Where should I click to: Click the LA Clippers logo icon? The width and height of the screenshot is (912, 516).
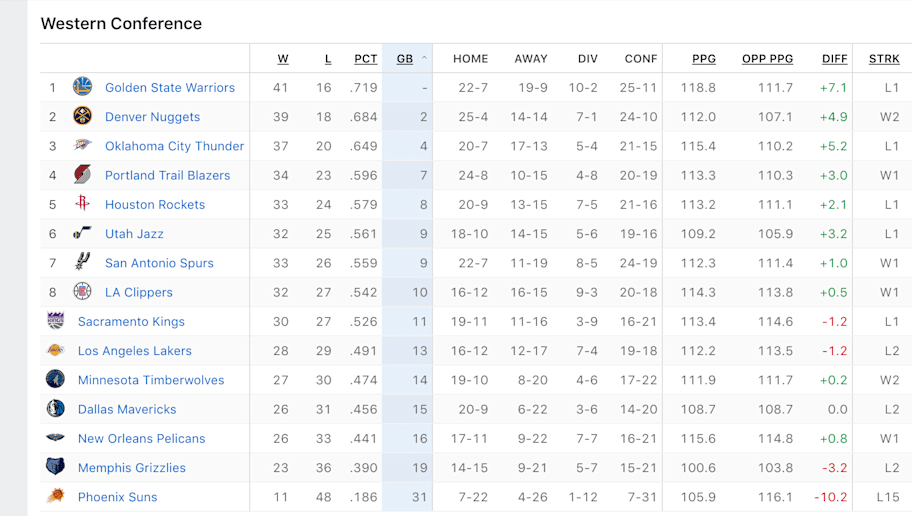(83, 291)
